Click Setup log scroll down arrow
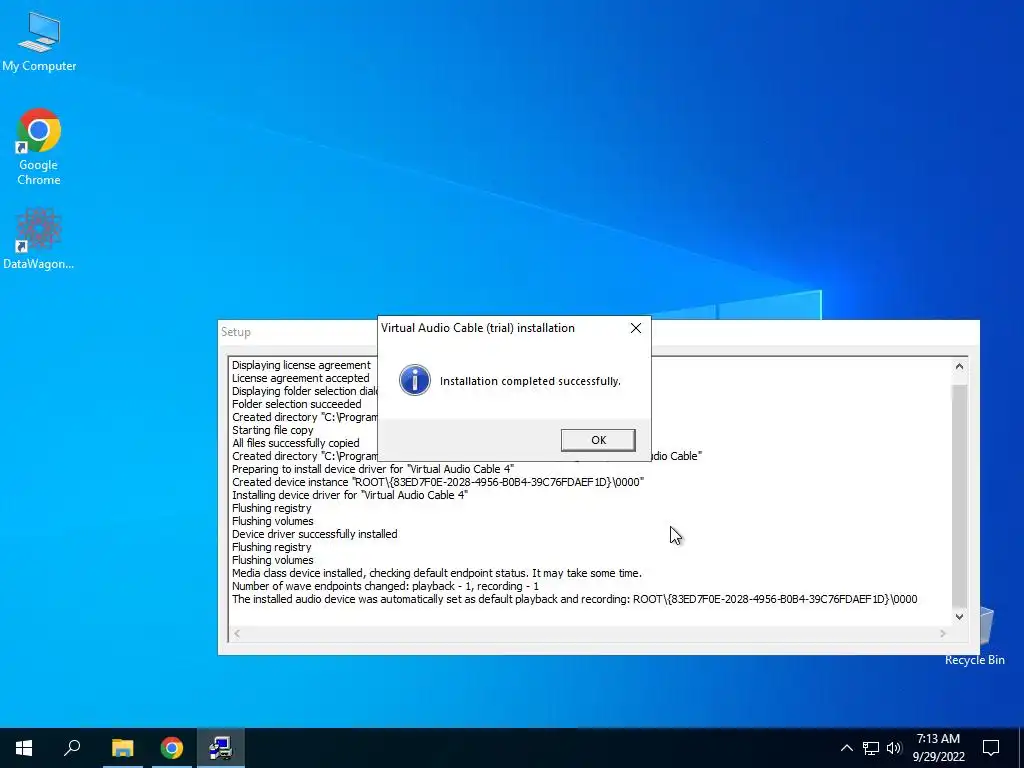 coord(959,616)
